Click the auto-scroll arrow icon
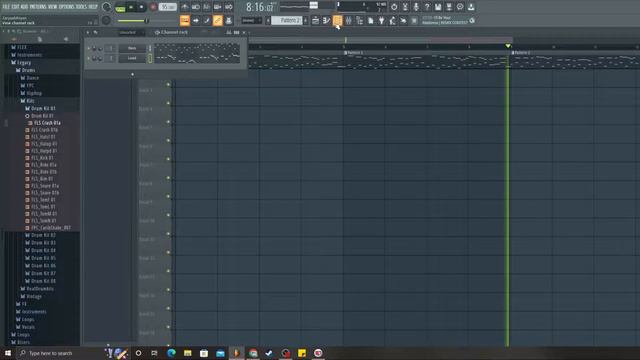 click(196, 20)
